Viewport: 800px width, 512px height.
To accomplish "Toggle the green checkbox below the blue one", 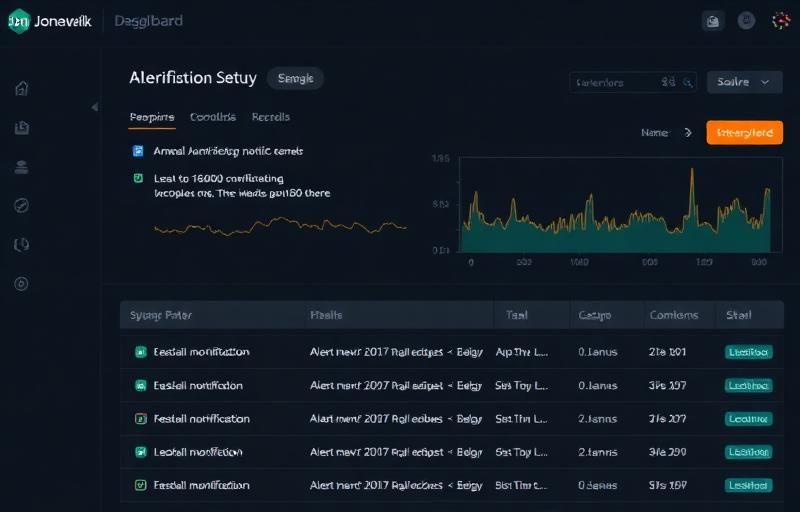I will pyautogui.click(x=139, y=178).
